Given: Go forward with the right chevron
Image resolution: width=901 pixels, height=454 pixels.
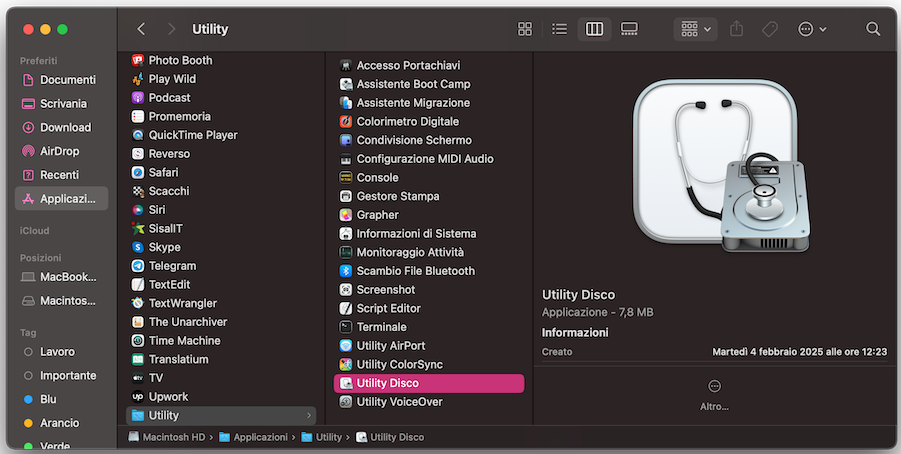Looking at the screenshot, I should tap(171, 29).
